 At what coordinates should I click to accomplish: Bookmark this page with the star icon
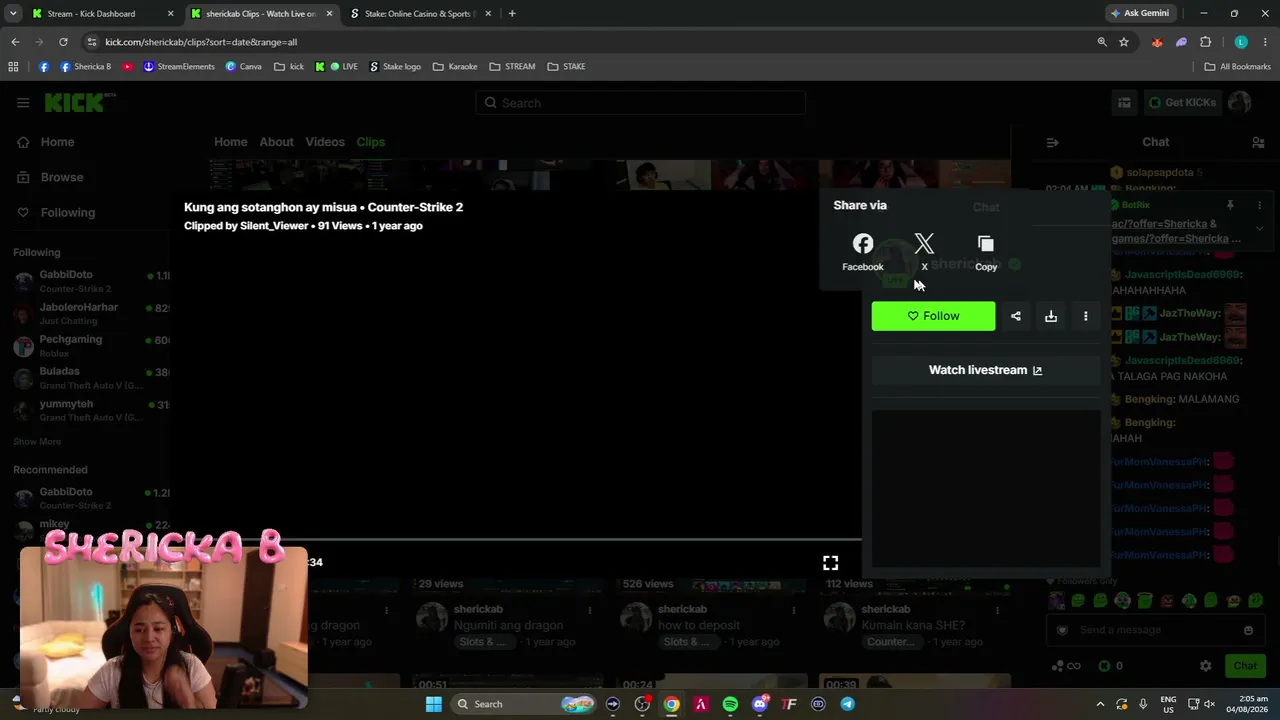tap(1124, 42)
